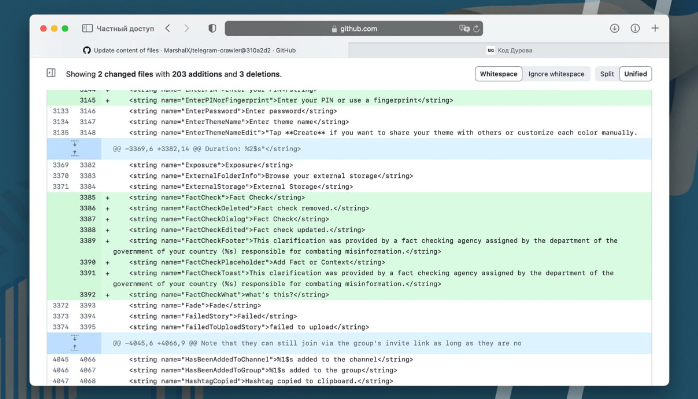The height and width of the screenshot is (399, 698).
Task: Open the privacy shield report icon
Action: point(212,28)
